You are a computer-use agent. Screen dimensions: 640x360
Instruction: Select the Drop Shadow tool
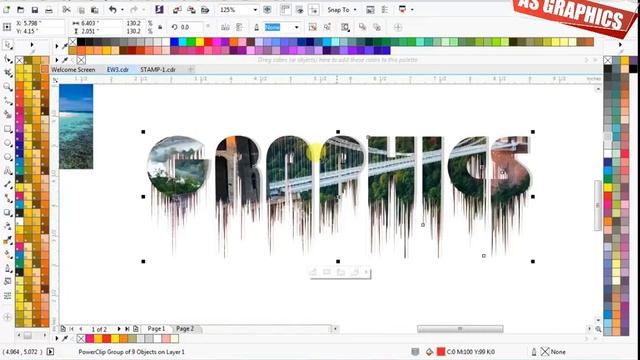(x=7, y=213)
